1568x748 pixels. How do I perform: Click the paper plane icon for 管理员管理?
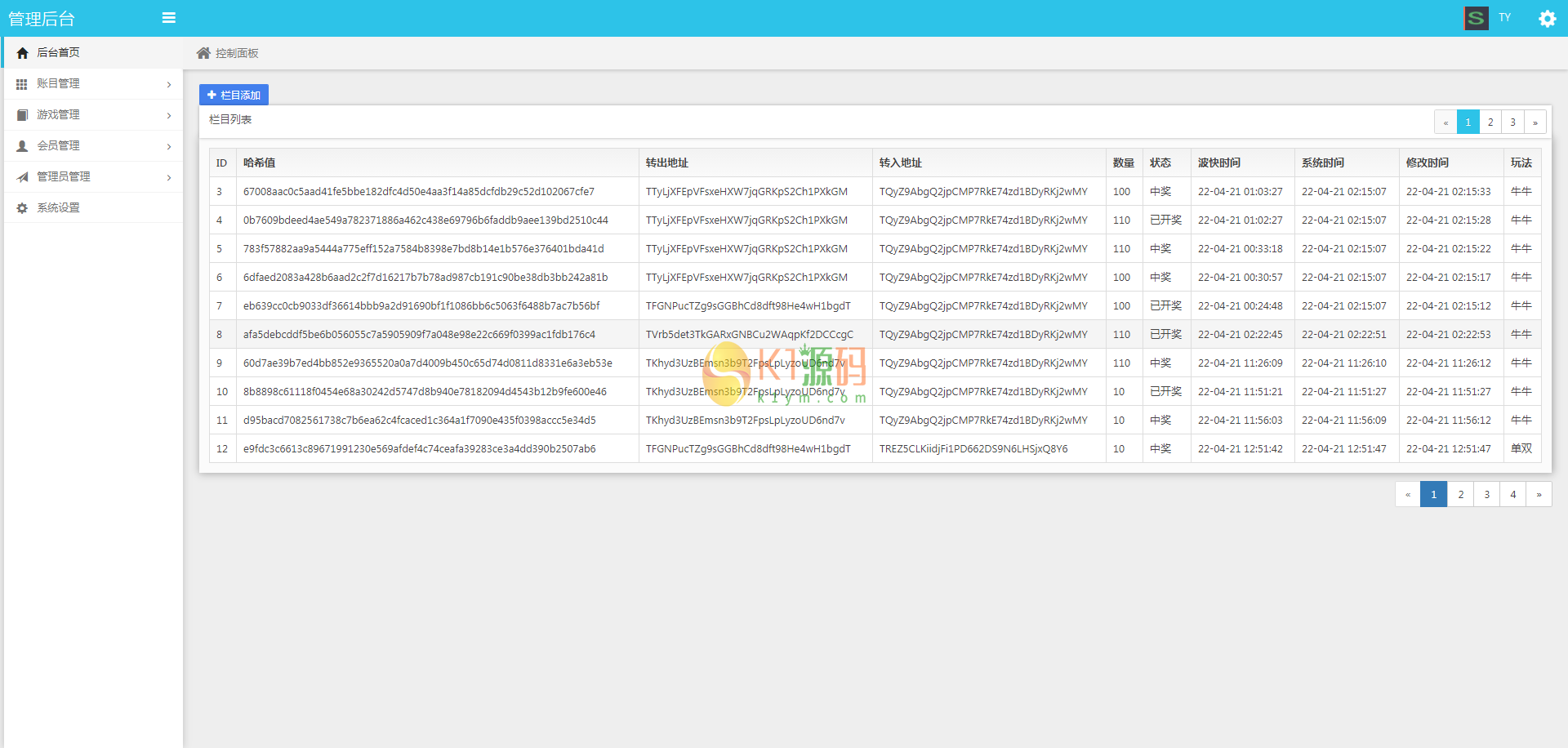click(22, 177)
